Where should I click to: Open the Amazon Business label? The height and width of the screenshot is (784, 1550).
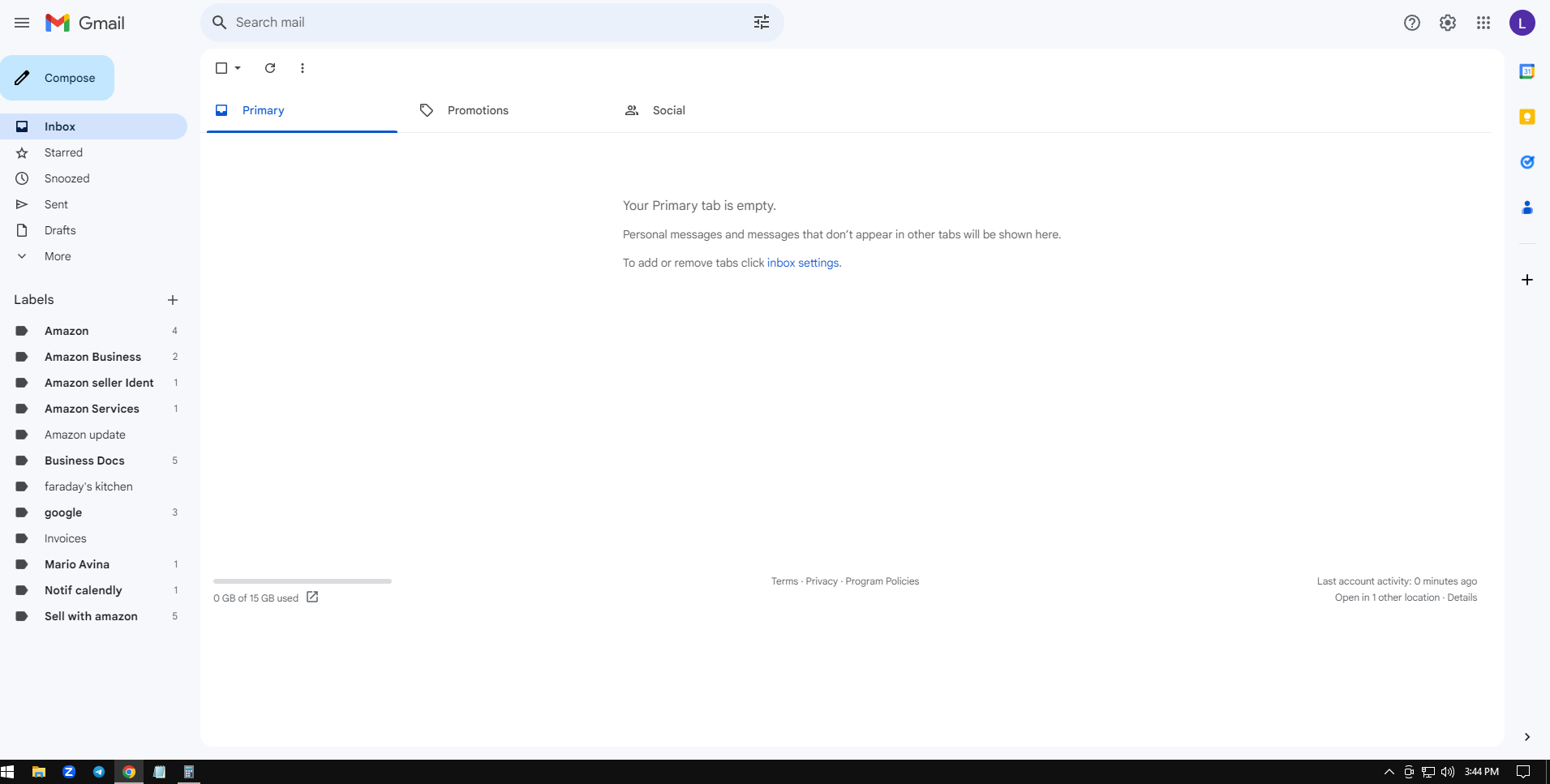click(x=93, y=357)
